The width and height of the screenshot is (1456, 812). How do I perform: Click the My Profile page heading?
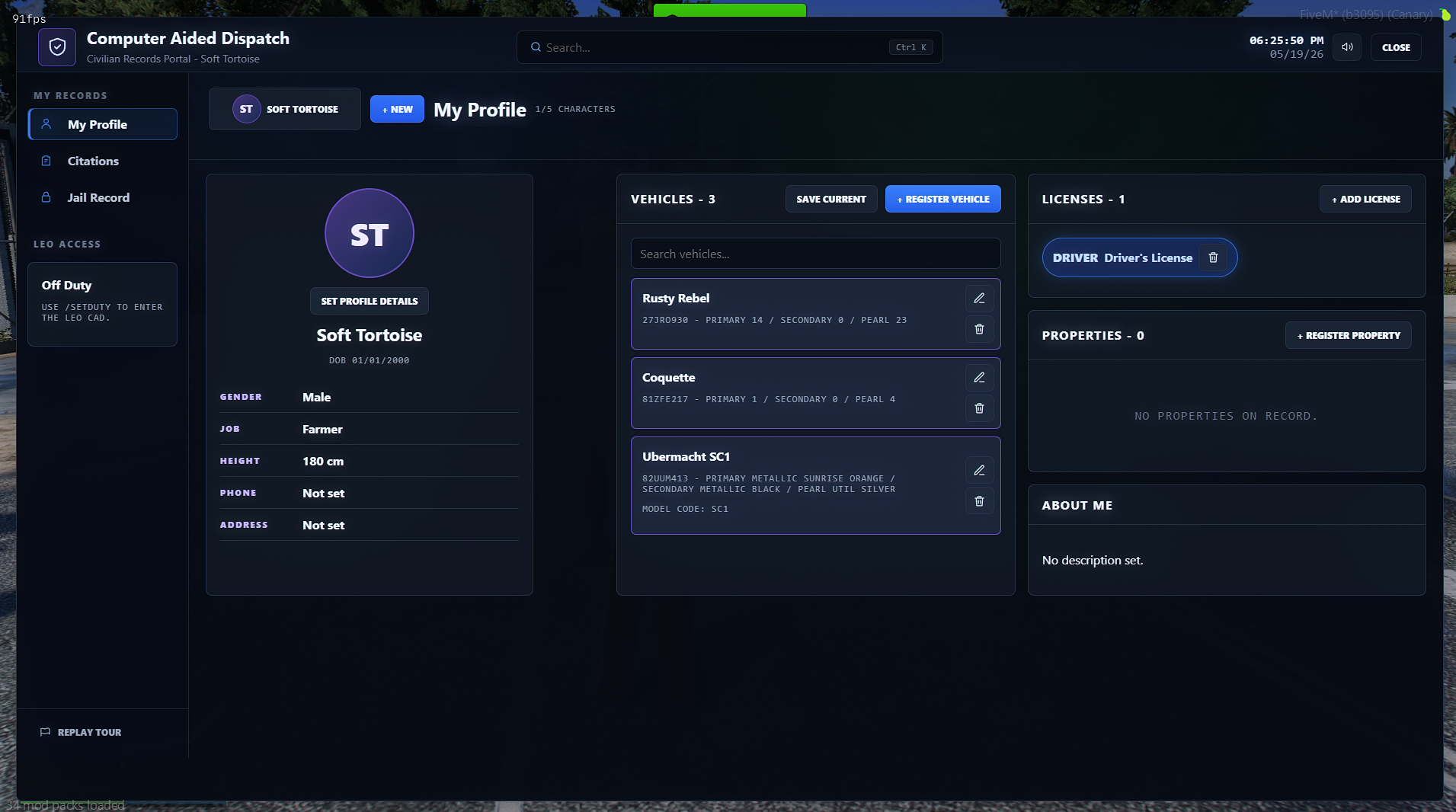pyautogui.click(x=480, y=110)
